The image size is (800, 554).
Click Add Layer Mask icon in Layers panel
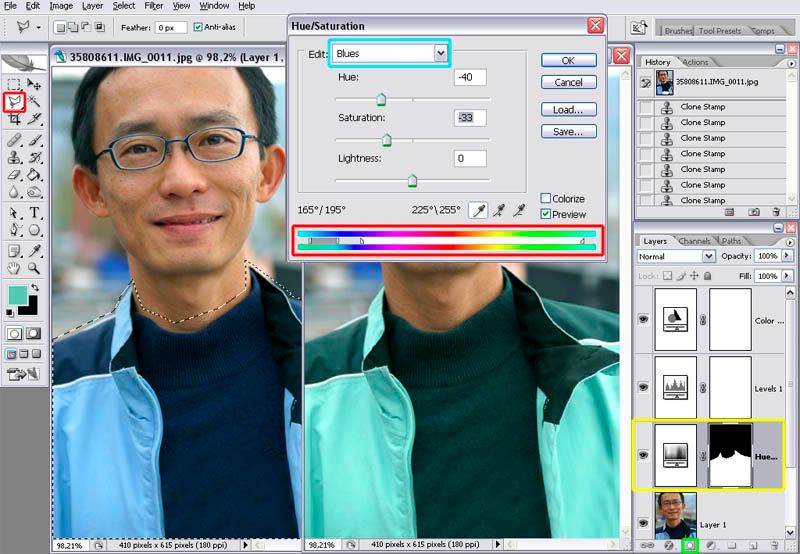tap(689, 545)
